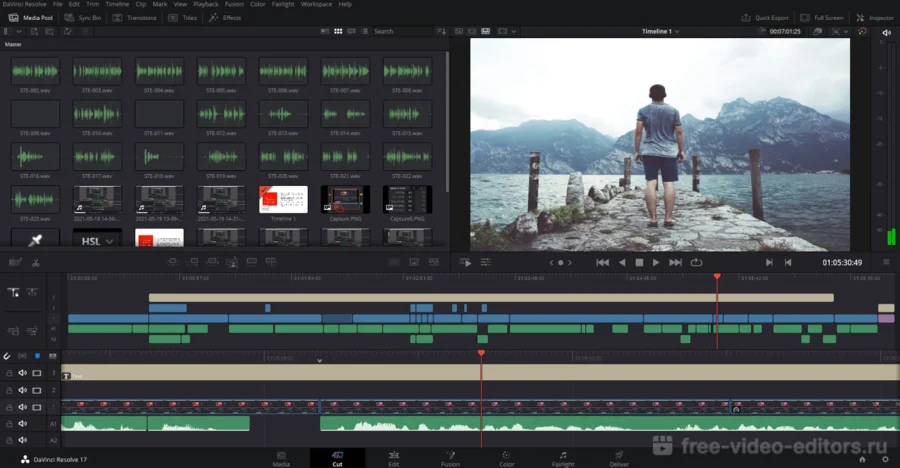This screenshot has width=900, height=468.
Task: Disable video track 2 visibility
Action: 37,390
